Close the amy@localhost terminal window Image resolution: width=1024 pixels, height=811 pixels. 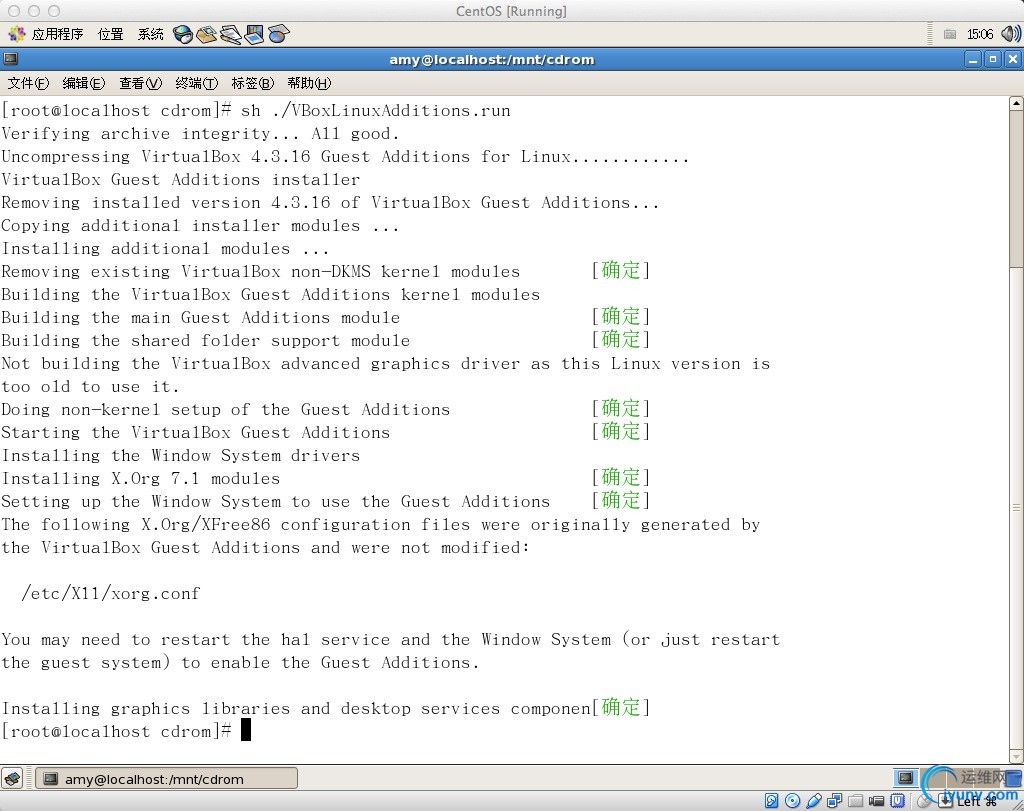pyautogui.click(x=1013, y=59)
